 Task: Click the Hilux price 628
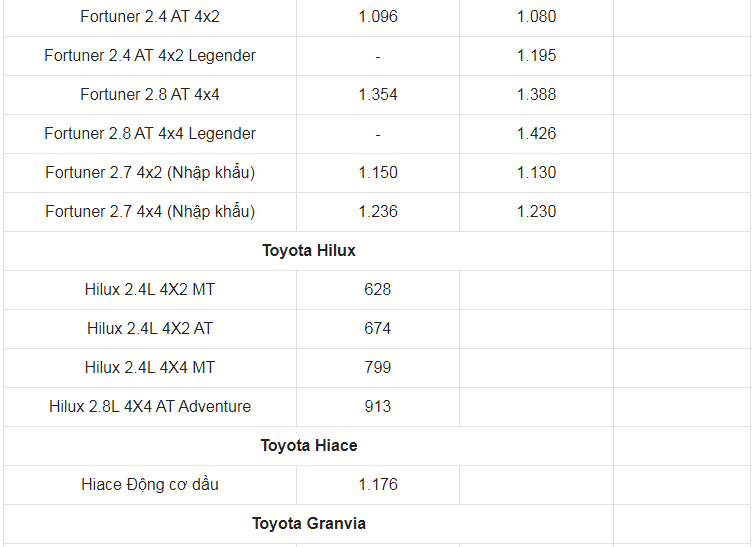tap(377, 289)
